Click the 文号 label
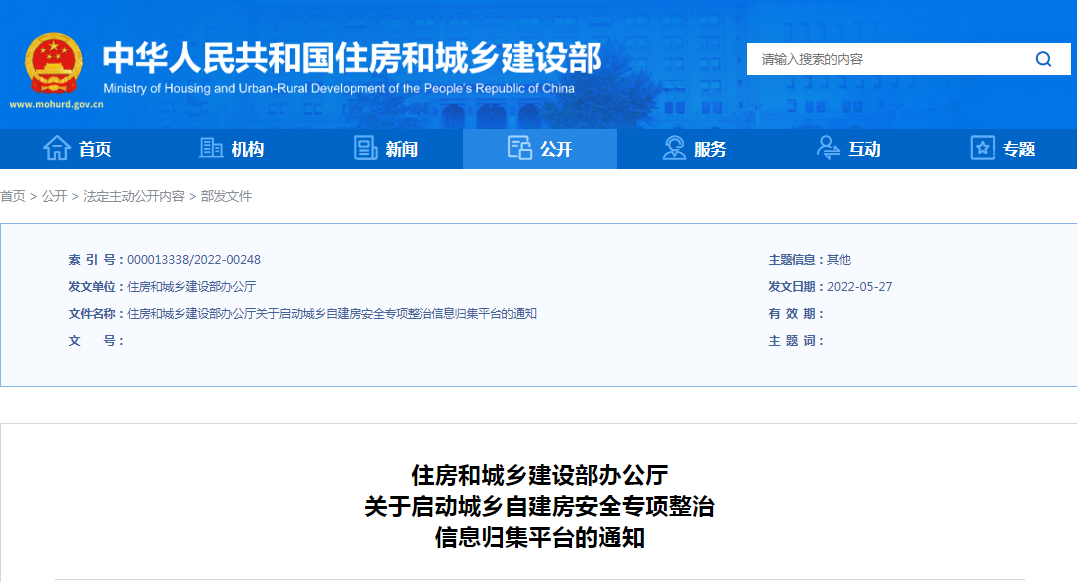The height and width of the screenshot is (582, 1077). (x=95, y=341)
